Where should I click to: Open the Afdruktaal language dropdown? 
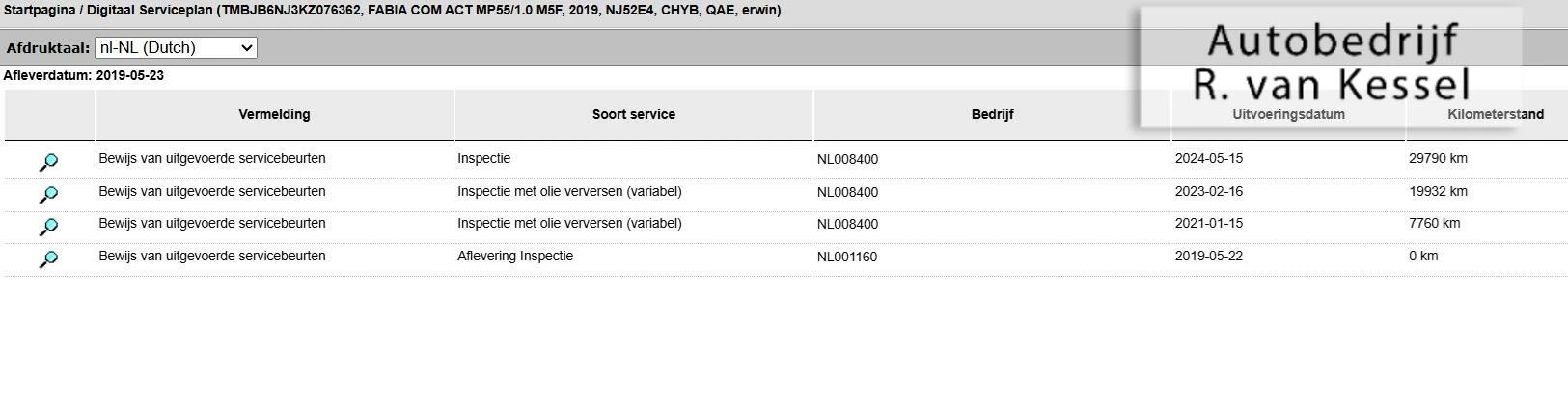click(176, 47)
